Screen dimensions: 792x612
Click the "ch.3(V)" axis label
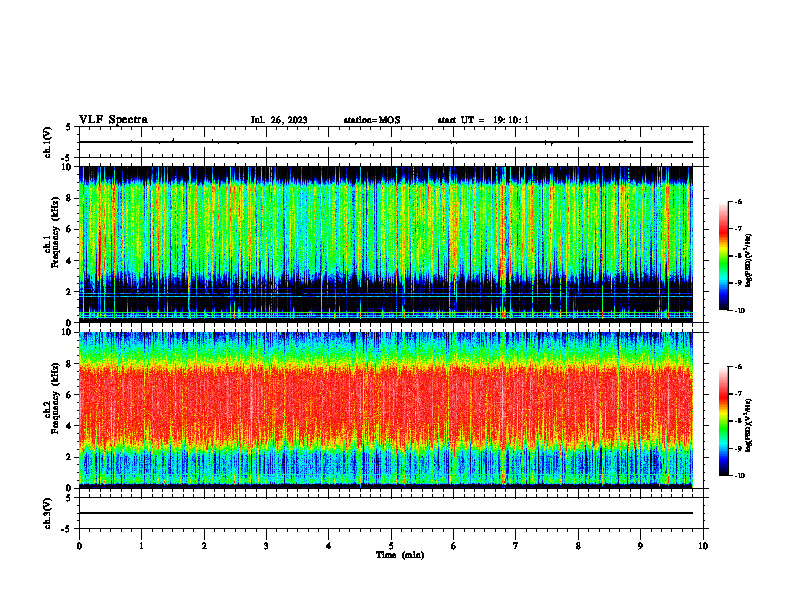point(48,513)
